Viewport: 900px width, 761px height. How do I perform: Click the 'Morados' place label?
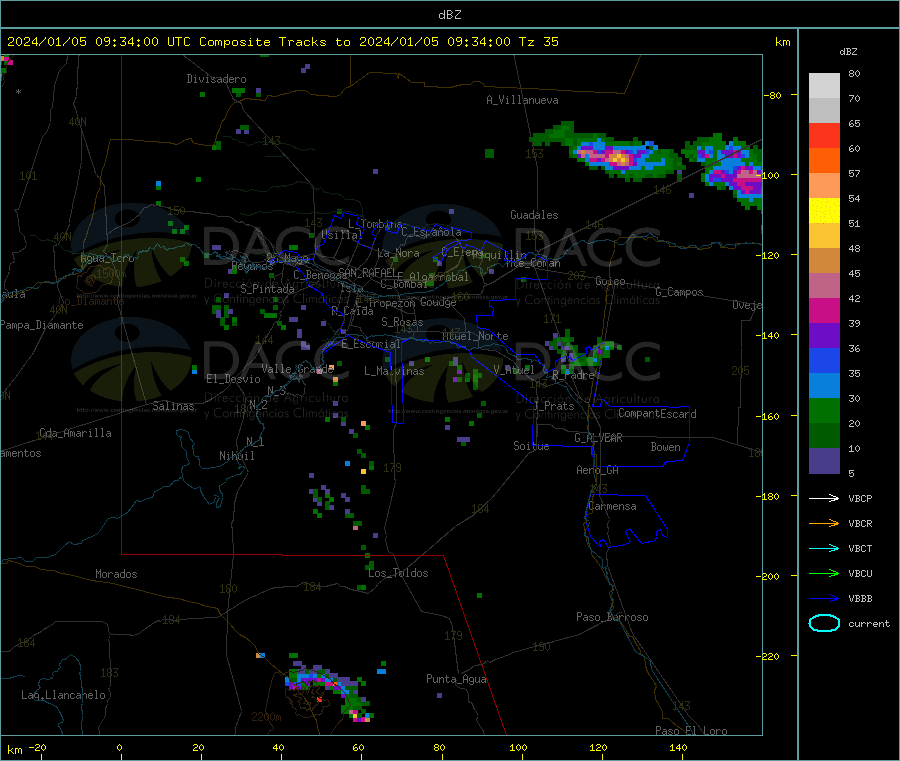pyautogui.click(x=116, y=574)
